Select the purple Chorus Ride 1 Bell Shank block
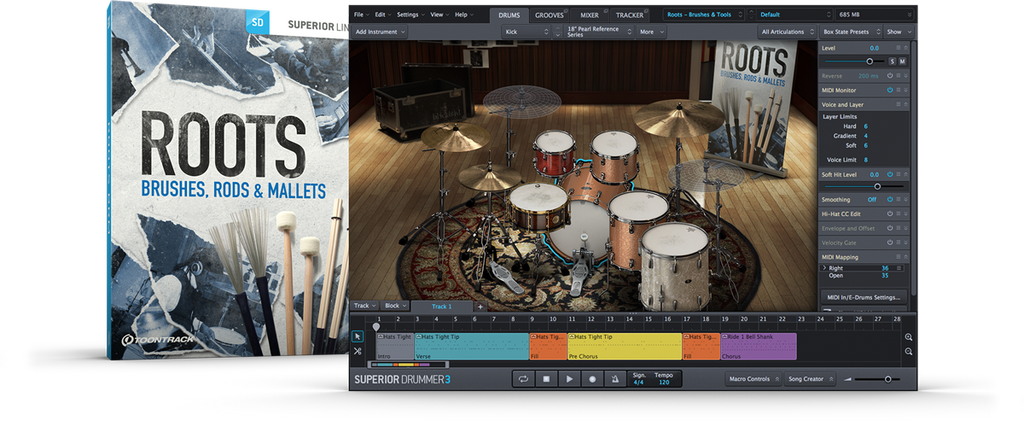Image resolution: width=1024 pixels, height=421 pixels. [x=759, y=346]
